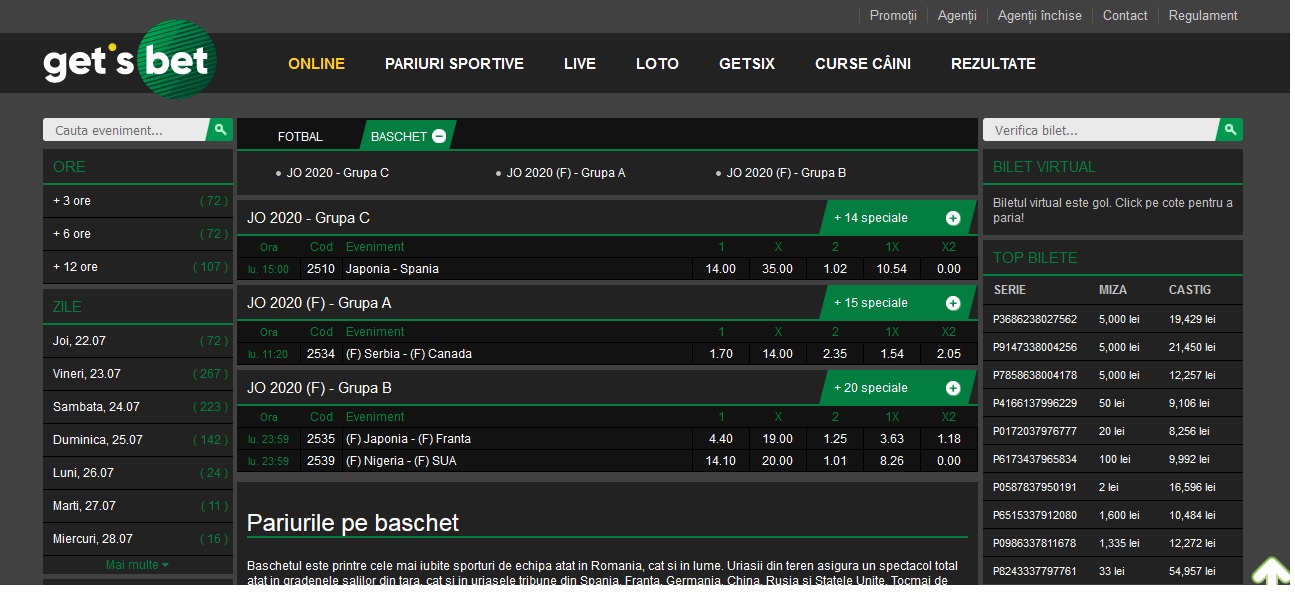Pick odds 2.05 X2 Serbia - Canada
Viewport: 1295px width, 592px height.
[x=949, y=354]
